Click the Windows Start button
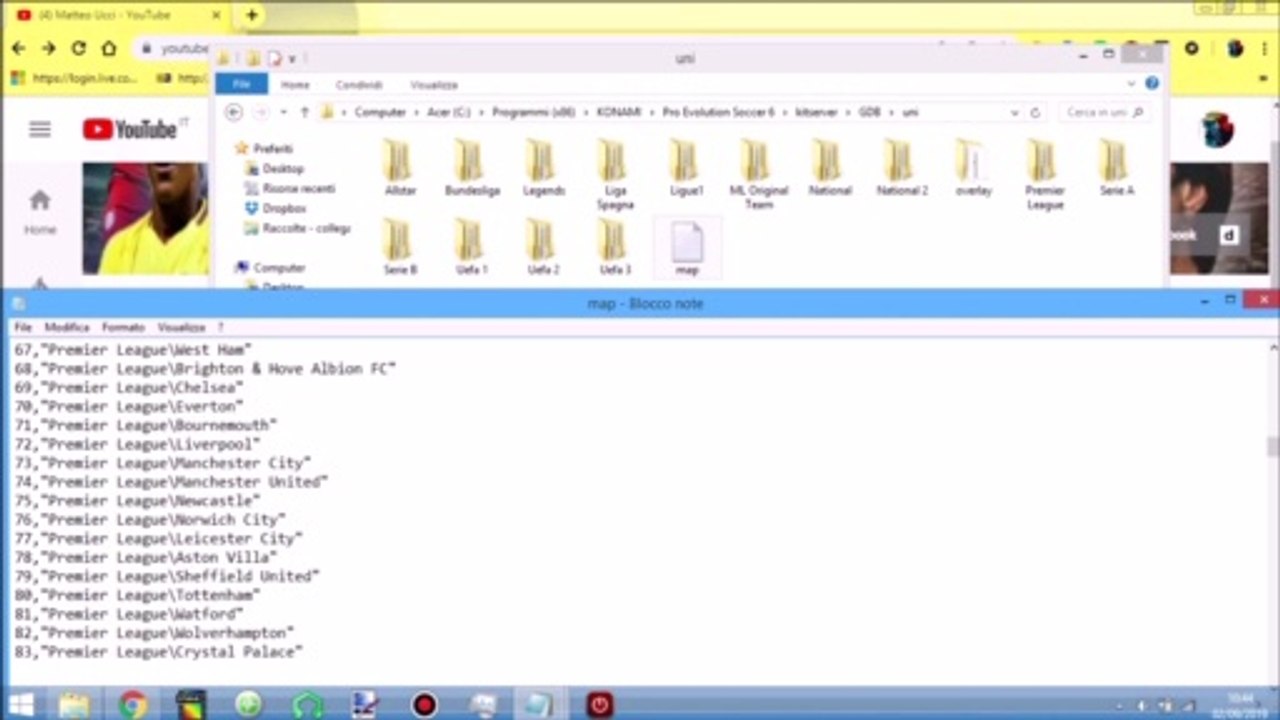 pyautogui.click(x=21, y=704)
